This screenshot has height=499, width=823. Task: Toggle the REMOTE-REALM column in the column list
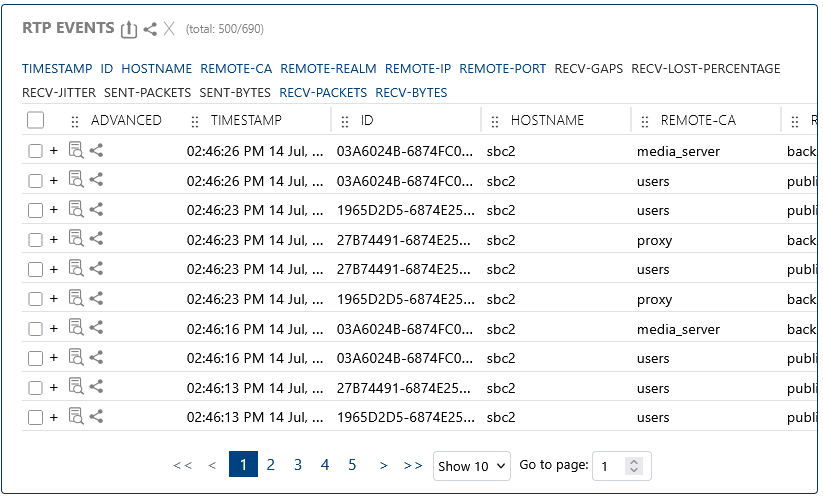pos(328,69)
